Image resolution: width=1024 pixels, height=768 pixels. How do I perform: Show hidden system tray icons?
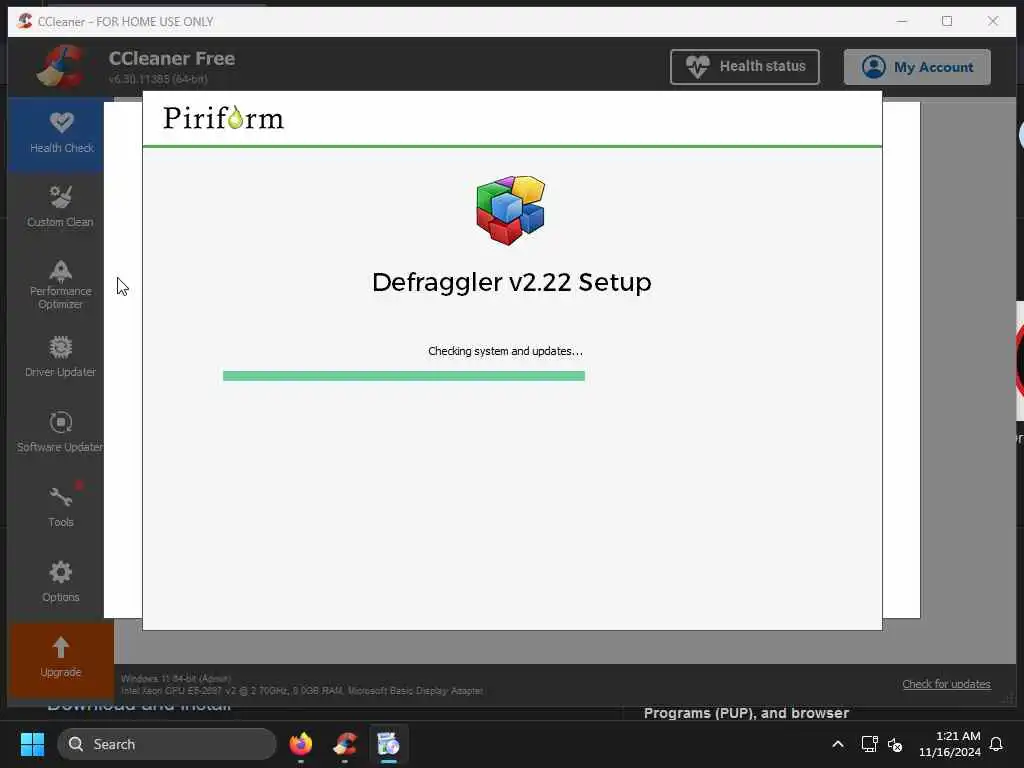click(837, 744)
